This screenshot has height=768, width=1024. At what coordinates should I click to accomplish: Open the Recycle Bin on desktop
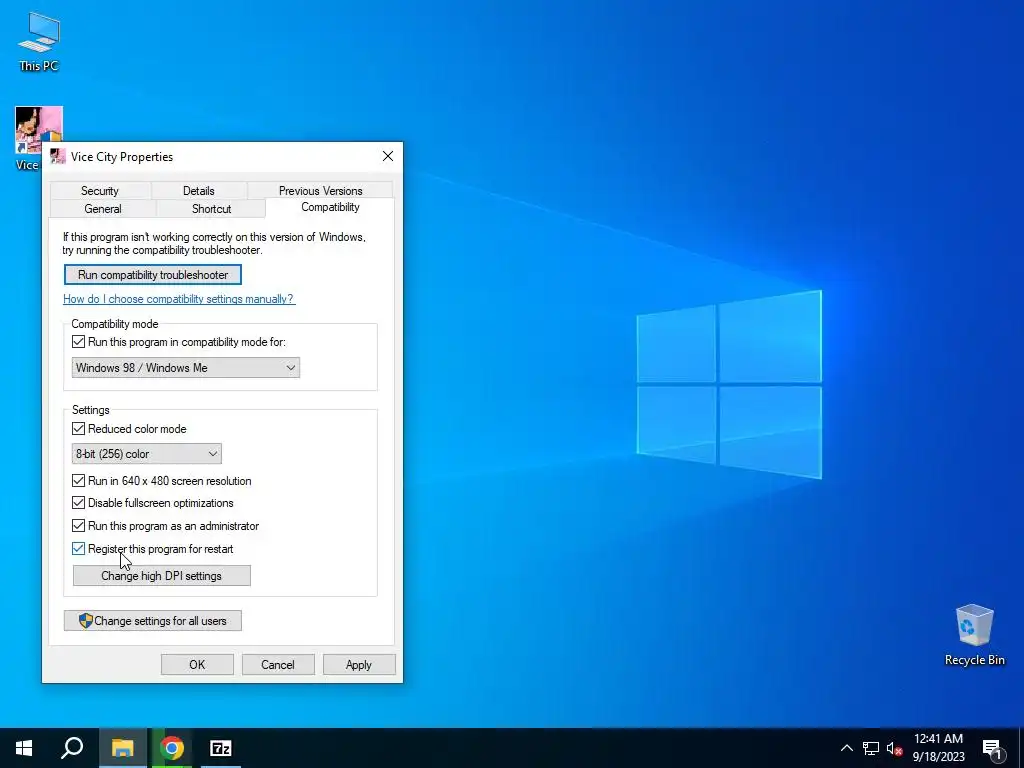coord(974,635)
